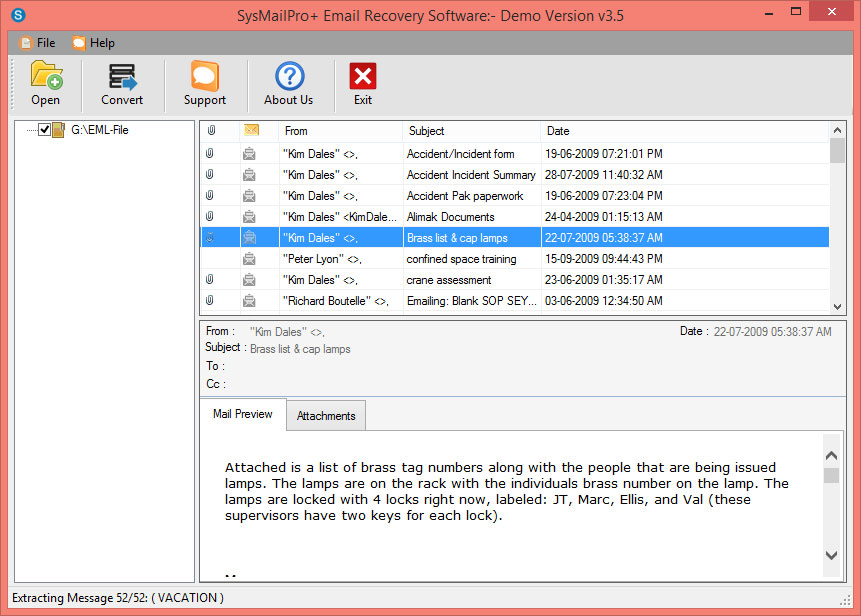Click the mail preview scroll up arrow

click(x=831, y=456)
